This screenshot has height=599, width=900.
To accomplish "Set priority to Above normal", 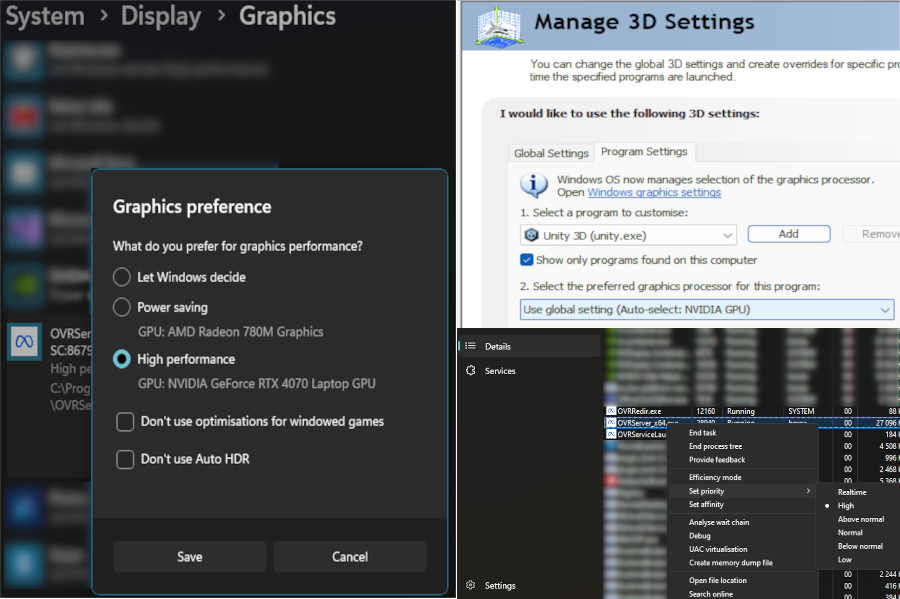I will point(860,519).
